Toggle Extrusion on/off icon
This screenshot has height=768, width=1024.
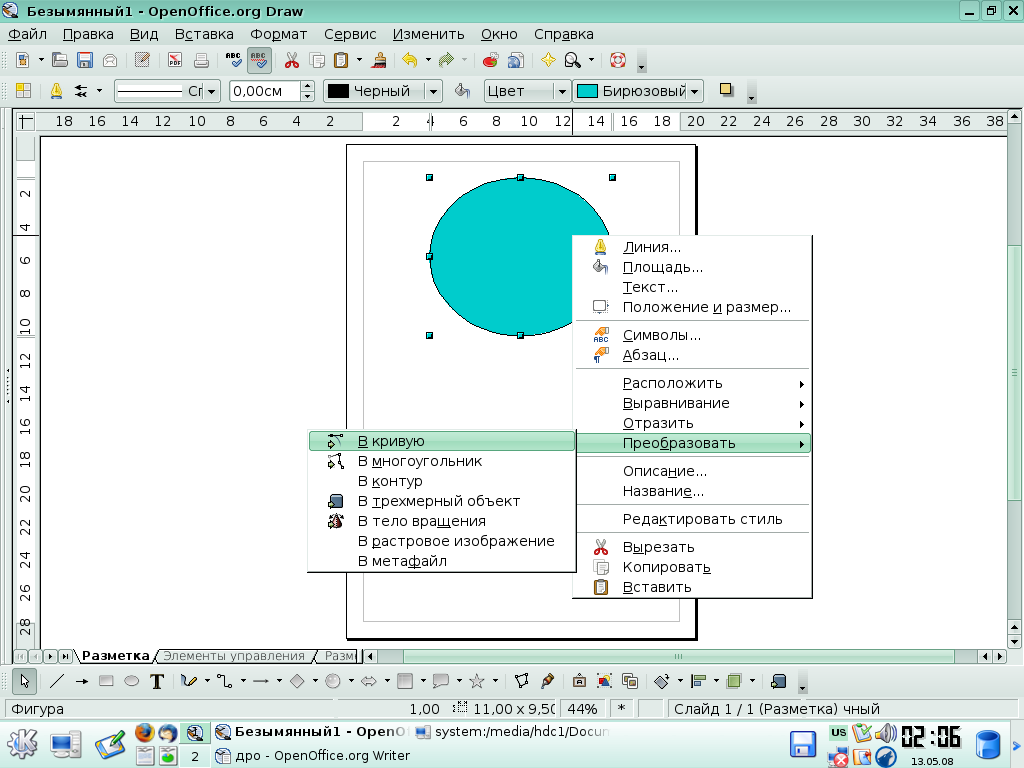pyautogui.click(x=778, y=681)
